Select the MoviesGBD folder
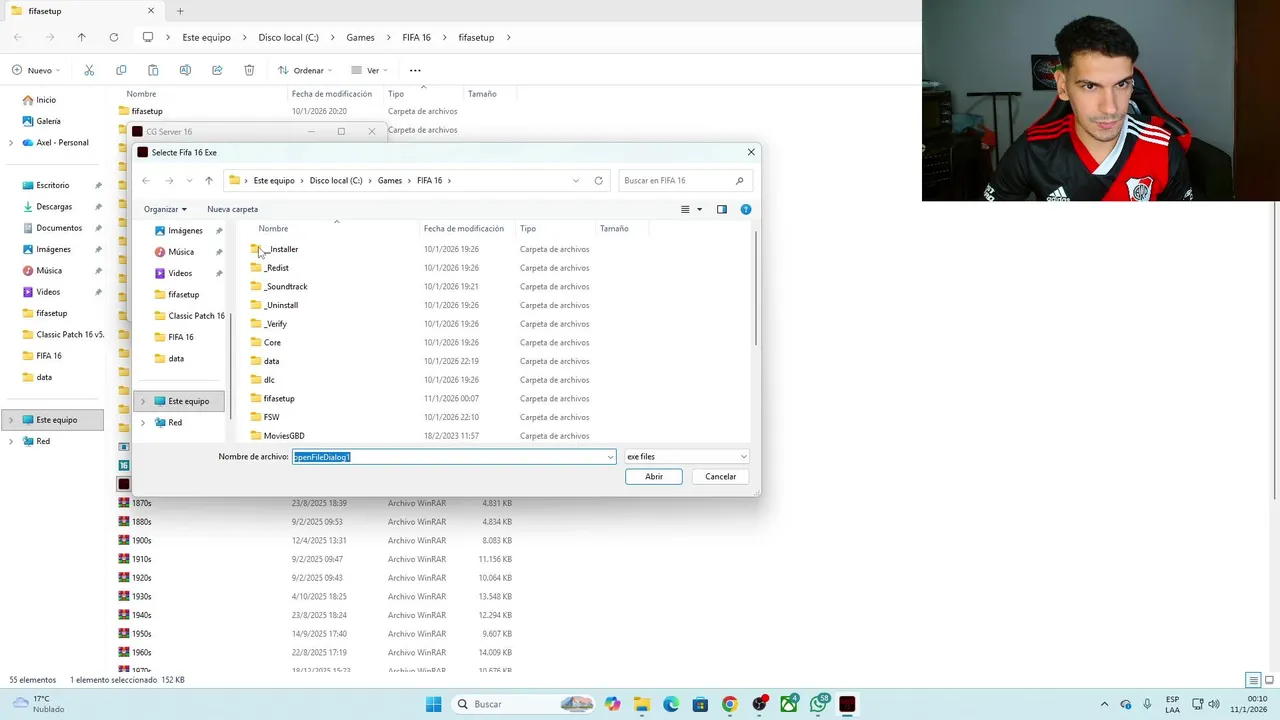 click(277, 436)
